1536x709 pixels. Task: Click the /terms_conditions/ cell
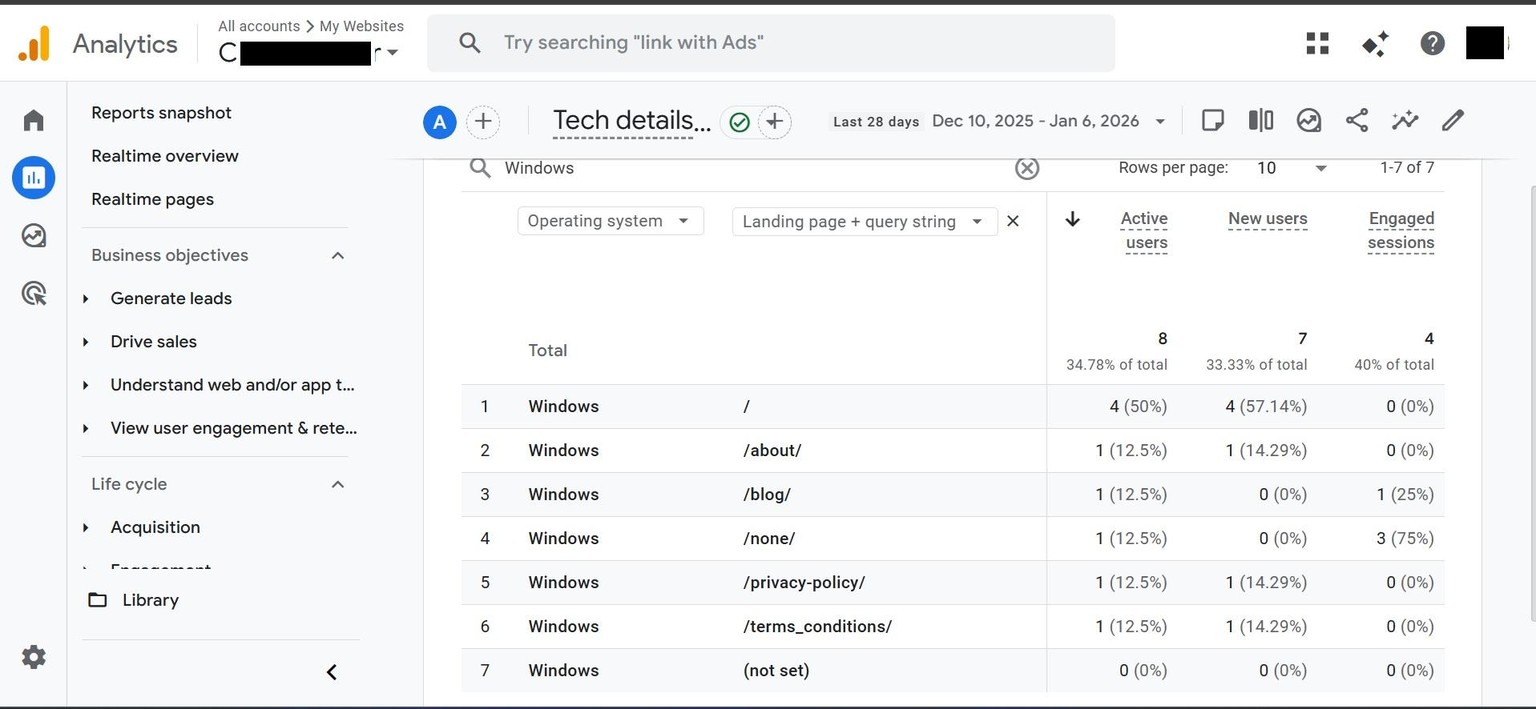click(x=817, y=626)
